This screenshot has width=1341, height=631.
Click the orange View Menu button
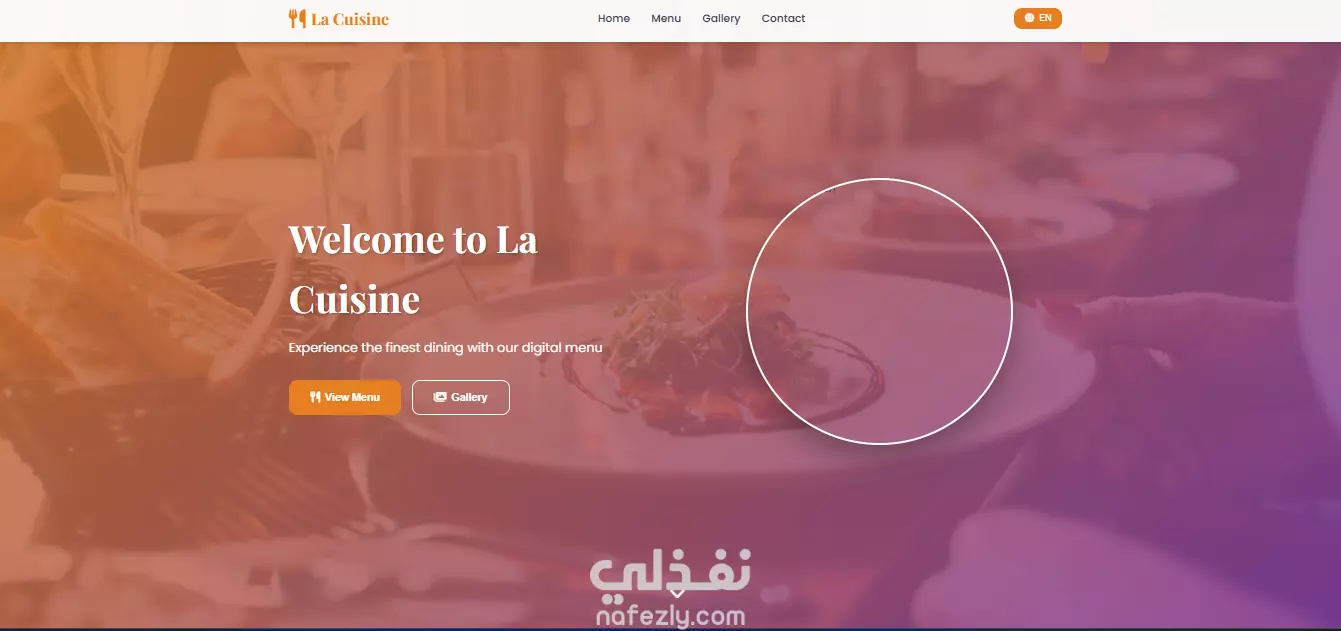[345, 397]
